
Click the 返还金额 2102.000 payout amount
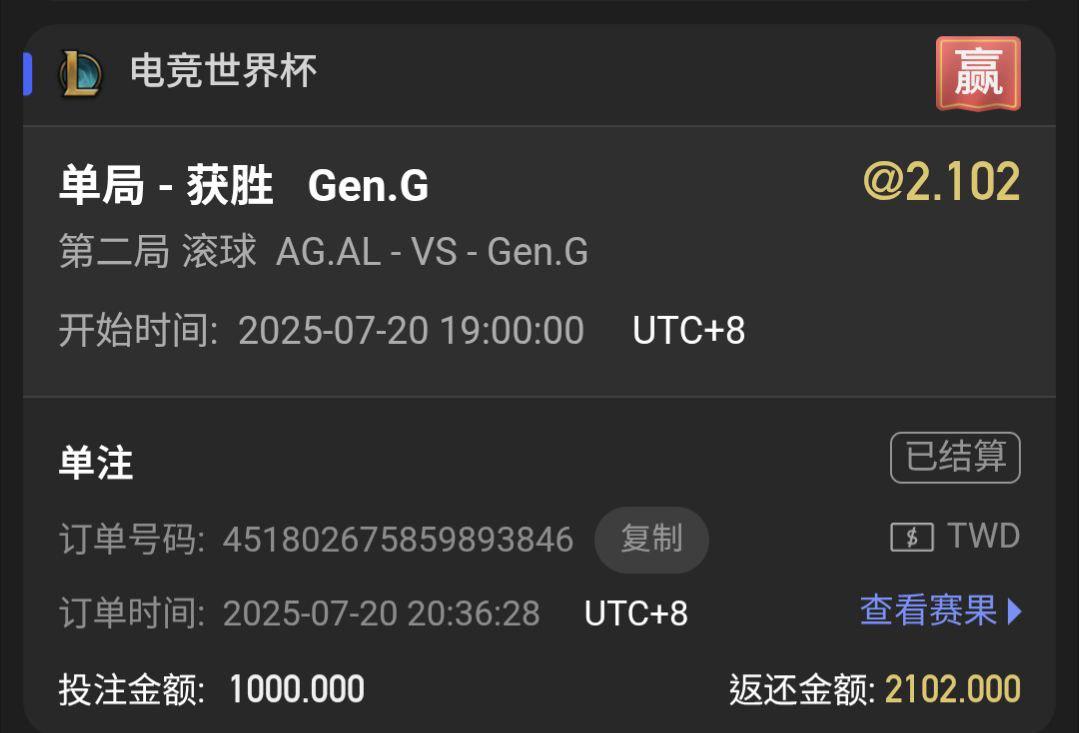tap(875, 690)
